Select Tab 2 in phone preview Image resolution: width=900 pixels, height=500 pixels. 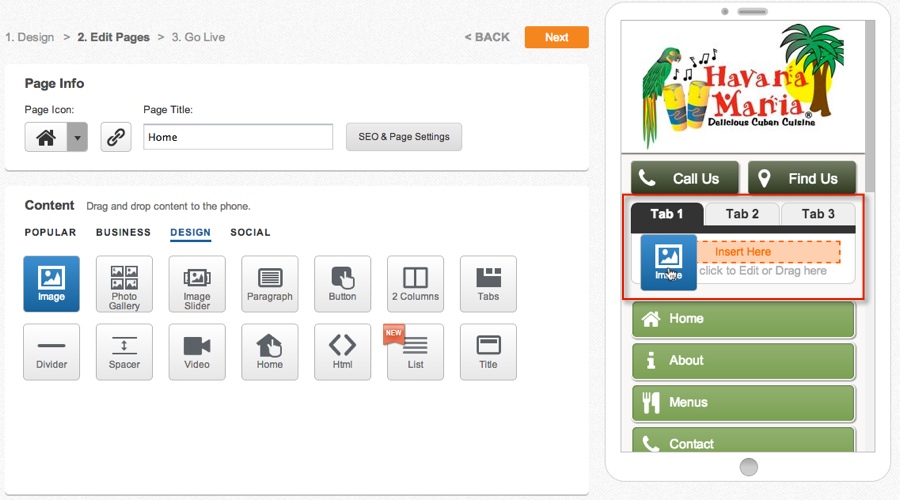(x=742, y=214)
